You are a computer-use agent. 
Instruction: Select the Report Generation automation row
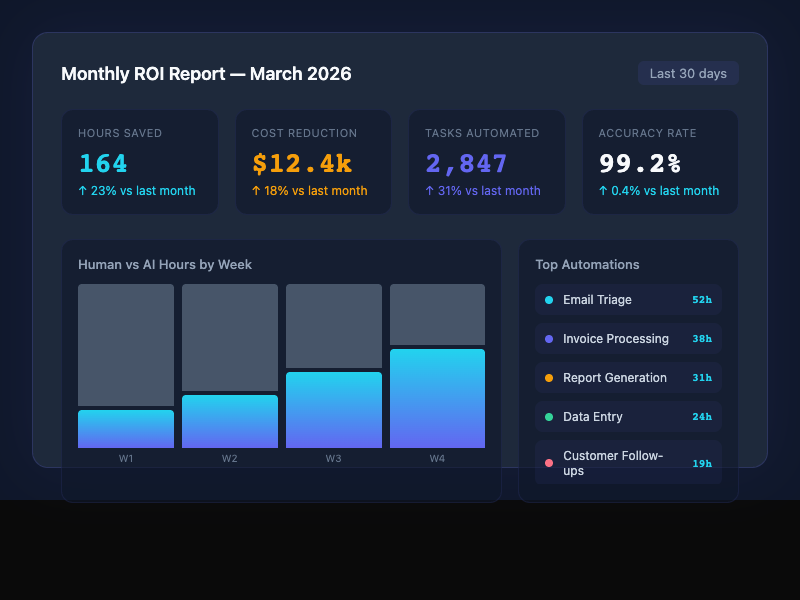coord(629,378)
